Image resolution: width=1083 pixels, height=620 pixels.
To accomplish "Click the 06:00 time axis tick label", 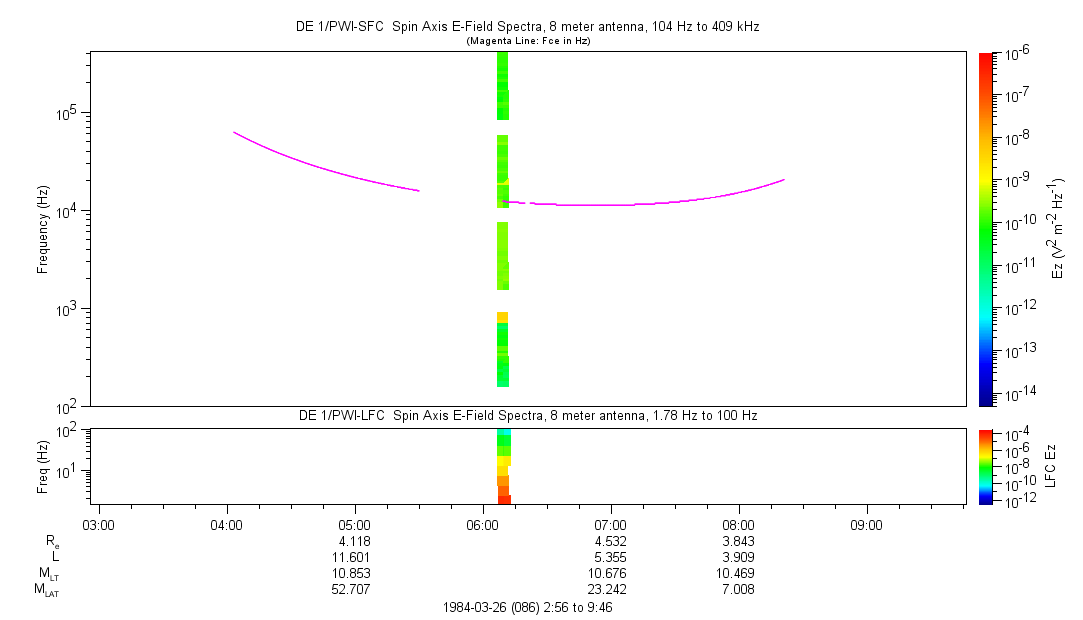I will point(482,525).
